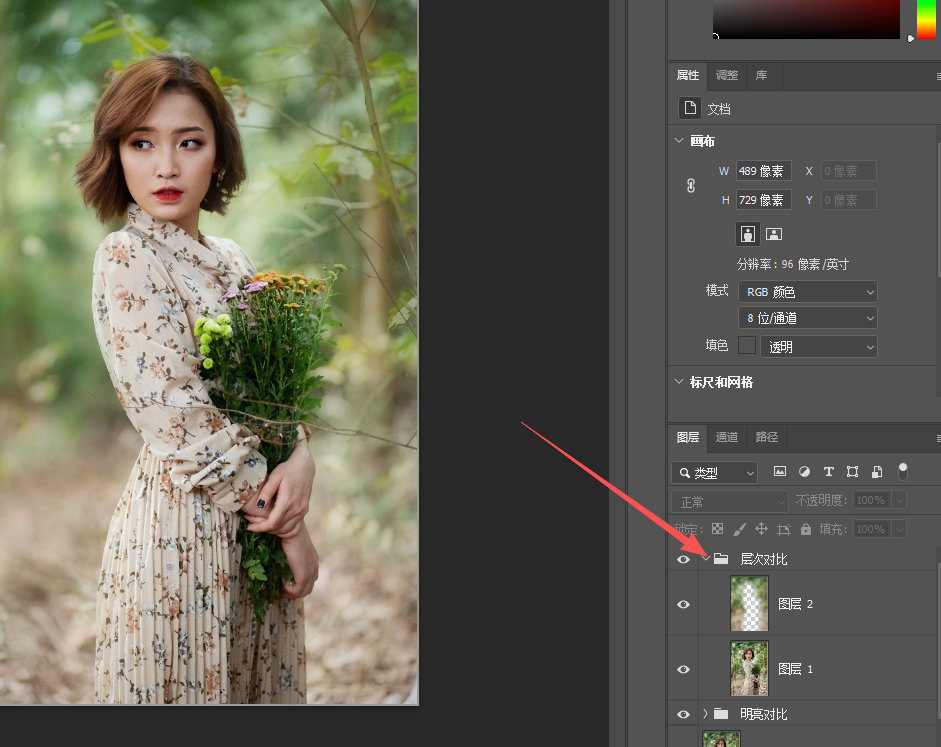Select the 图层 1 layer thumbnail

tap(749, 668)
